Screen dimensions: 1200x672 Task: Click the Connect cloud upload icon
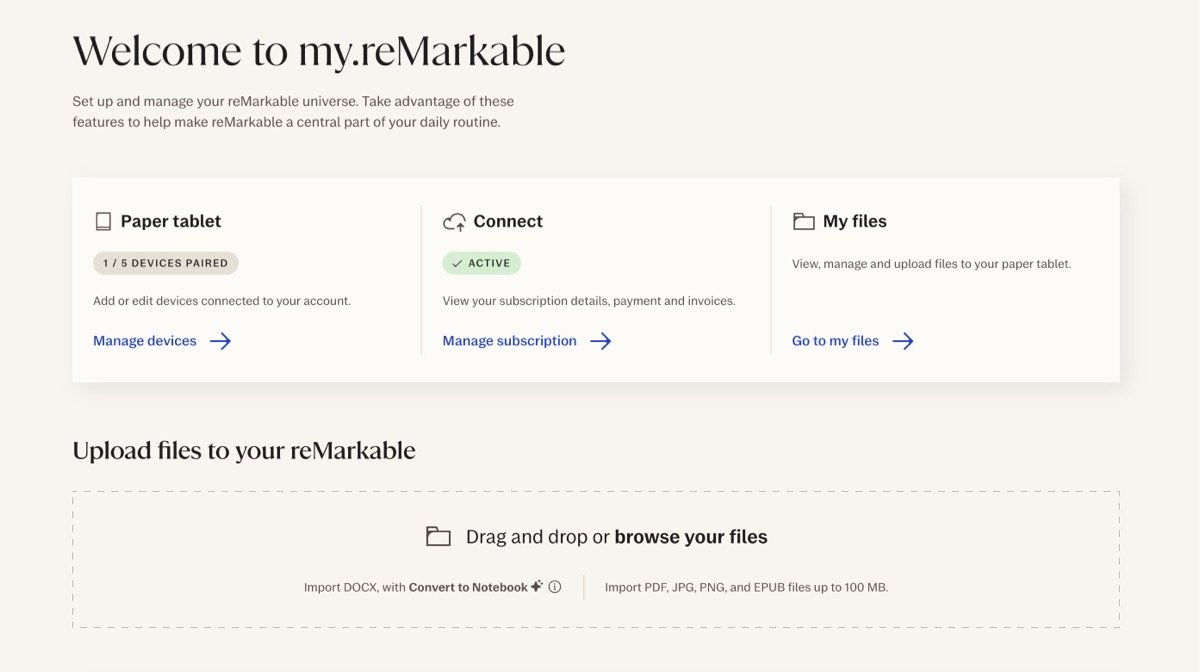[454, 222]
